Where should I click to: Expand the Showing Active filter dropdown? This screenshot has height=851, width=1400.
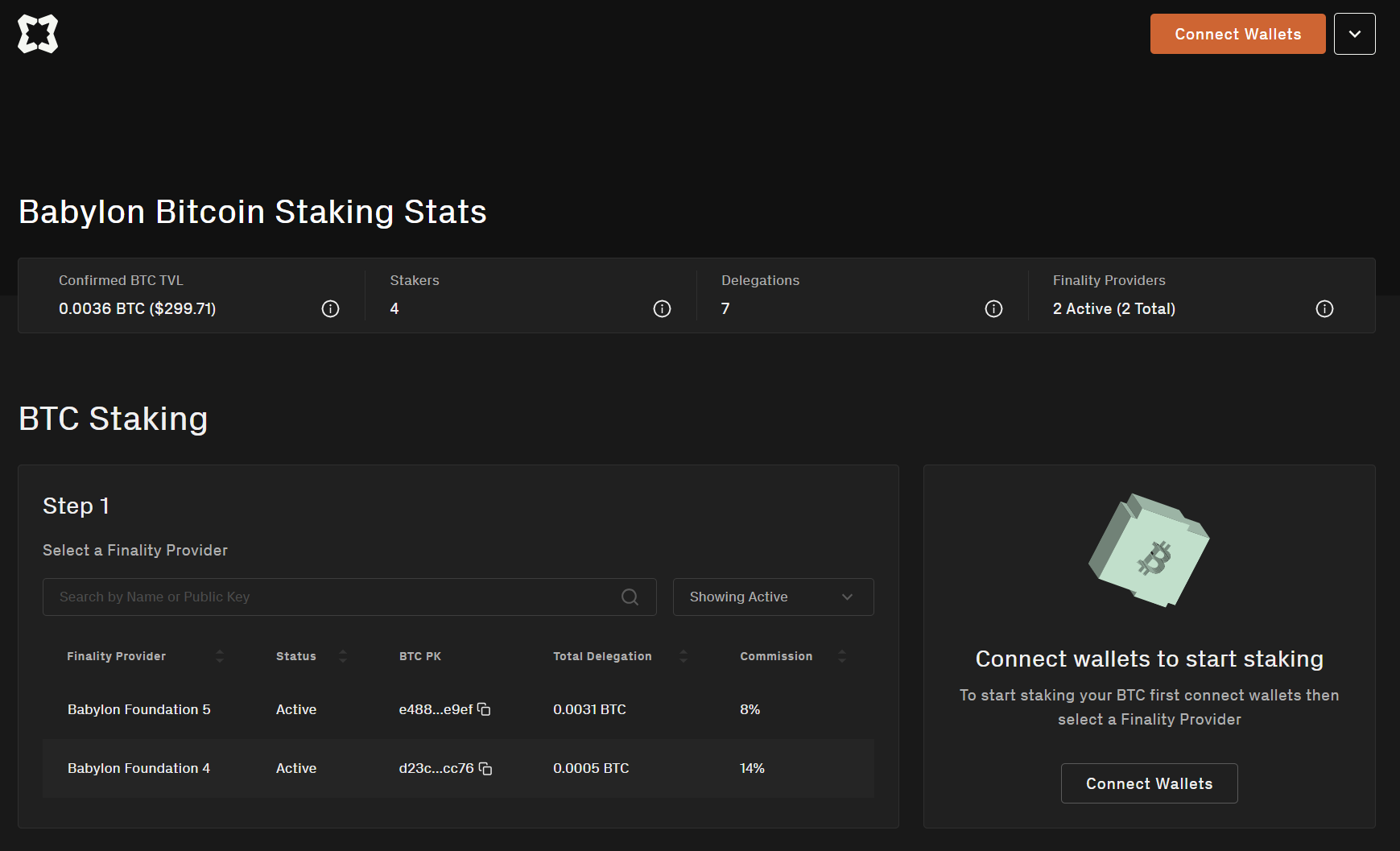point(773,597)
